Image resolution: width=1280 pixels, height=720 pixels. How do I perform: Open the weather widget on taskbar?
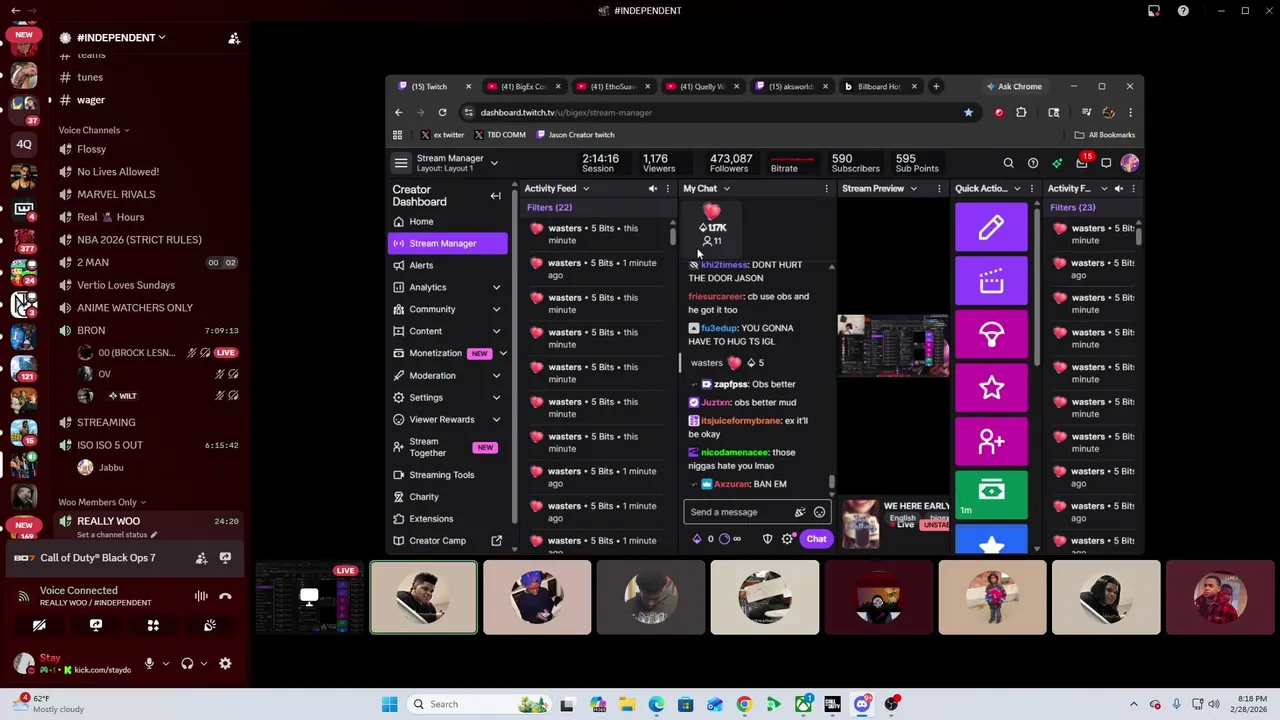[x=48, y=704]
